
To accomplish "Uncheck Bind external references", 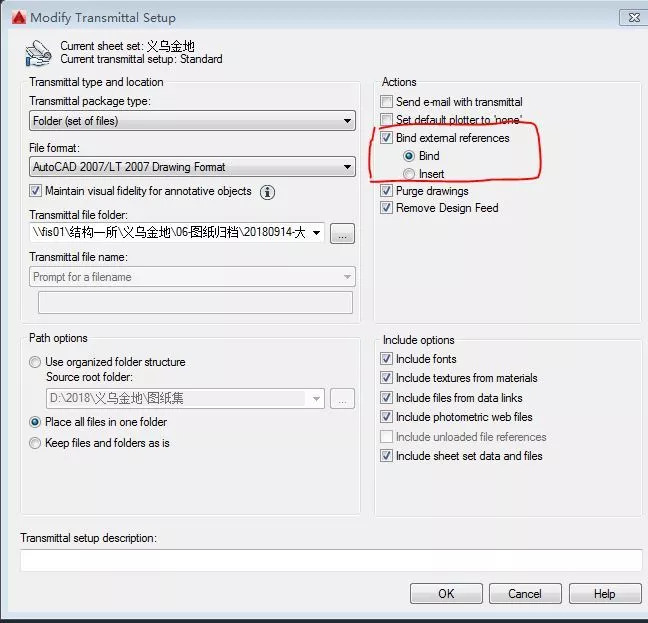I will point(387,138).
